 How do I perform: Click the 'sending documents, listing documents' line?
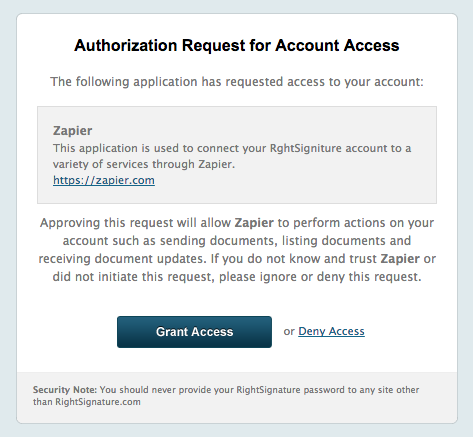pos(237,241)
